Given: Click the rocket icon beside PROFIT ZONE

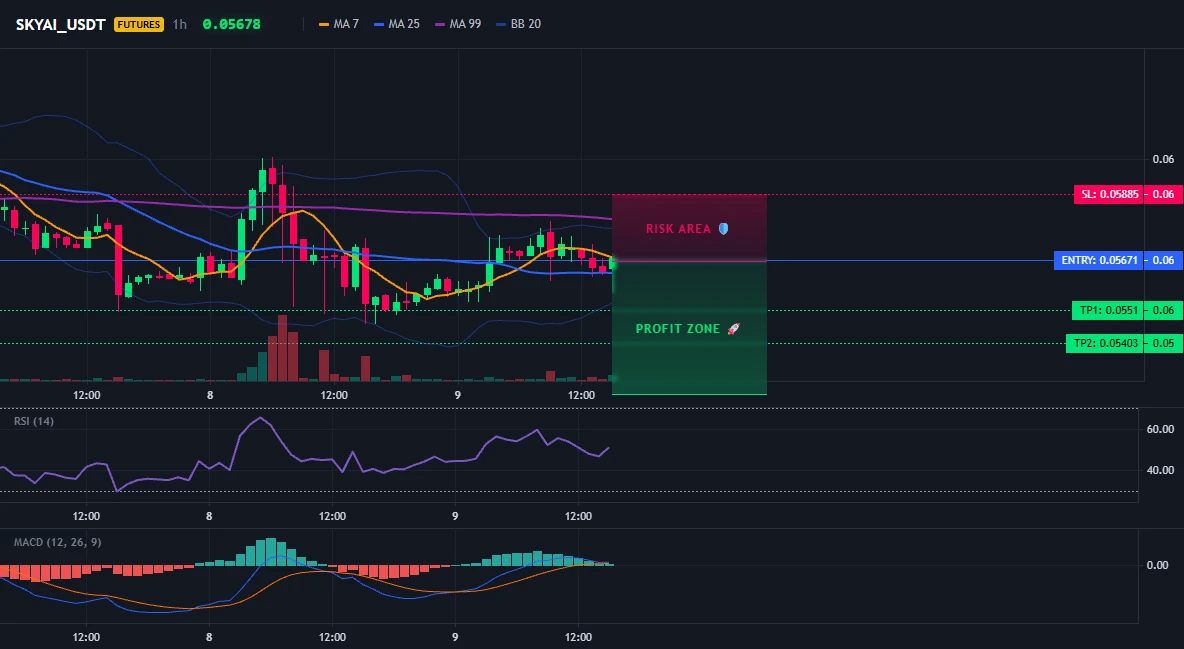Looking at the screenshot, I should click(x=734, y=329).
